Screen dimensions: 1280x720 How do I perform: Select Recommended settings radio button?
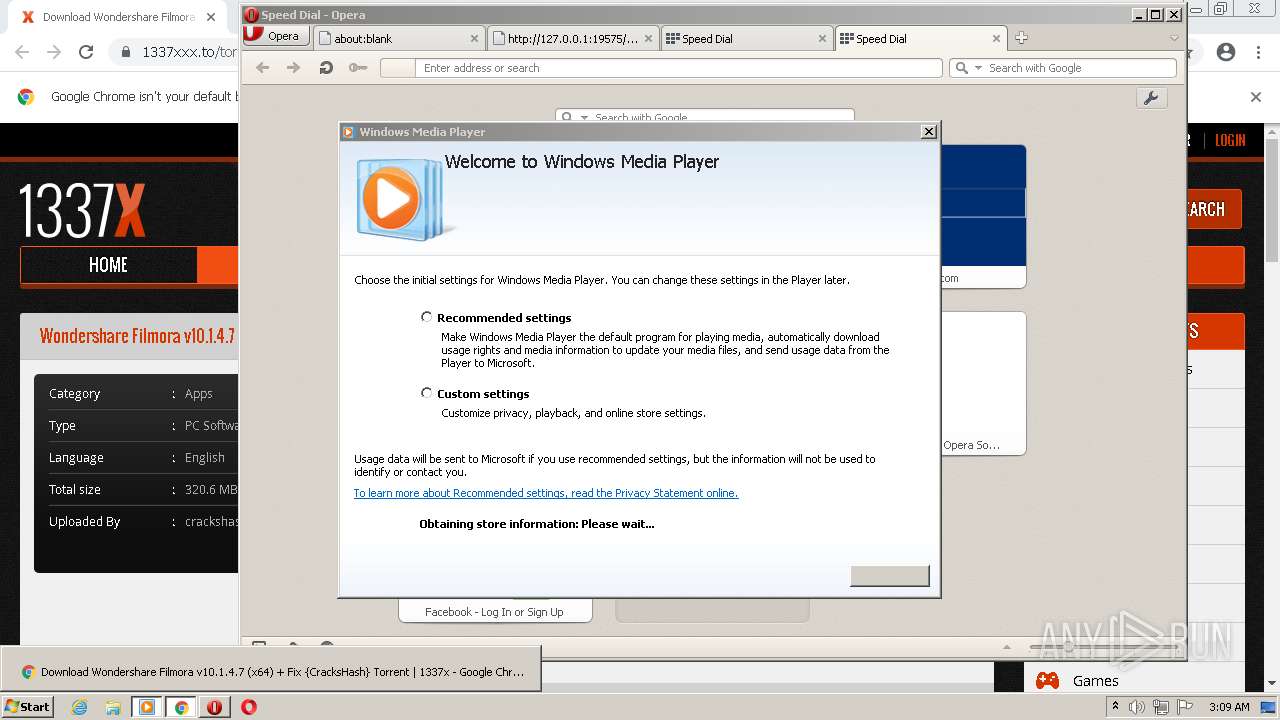point(427,317)
